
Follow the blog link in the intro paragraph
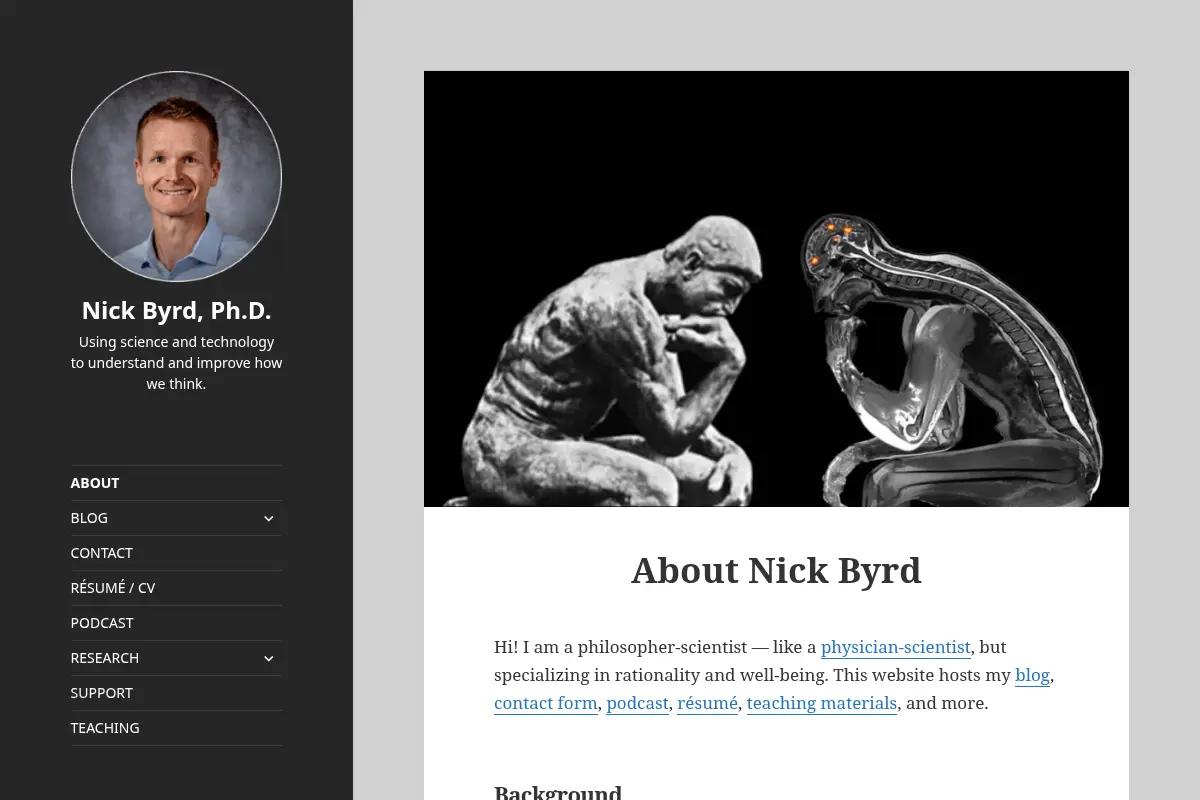point(1032,675)
